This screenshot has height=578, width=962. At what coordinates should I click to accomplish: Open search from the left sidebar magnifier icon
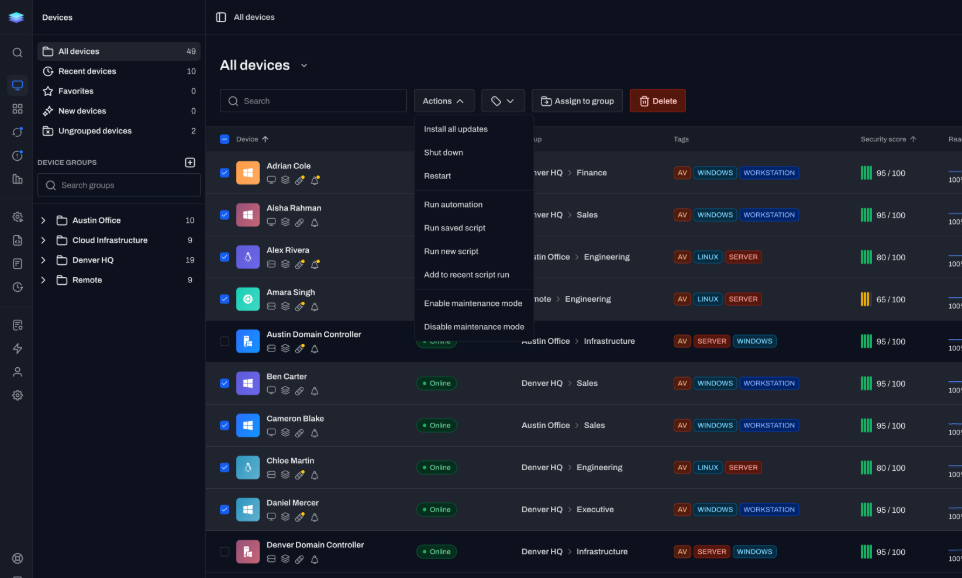coord(17,53)
